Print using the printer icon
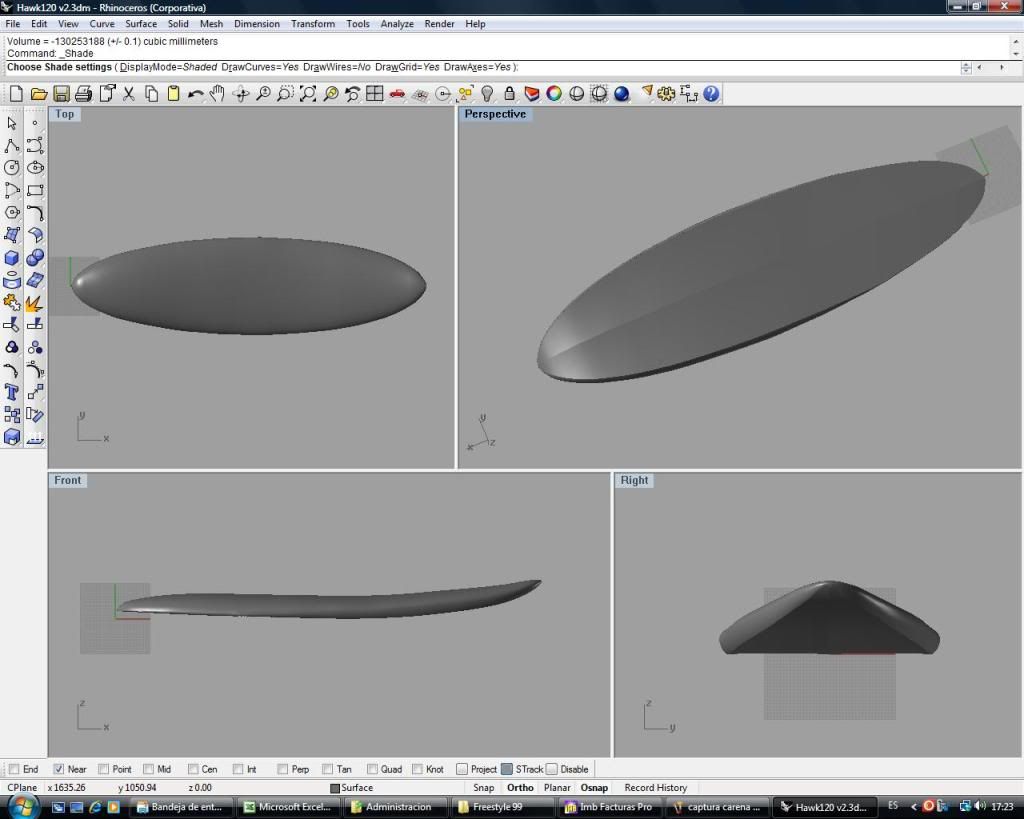Screen dimensions: 1024x819 (84, 94)
